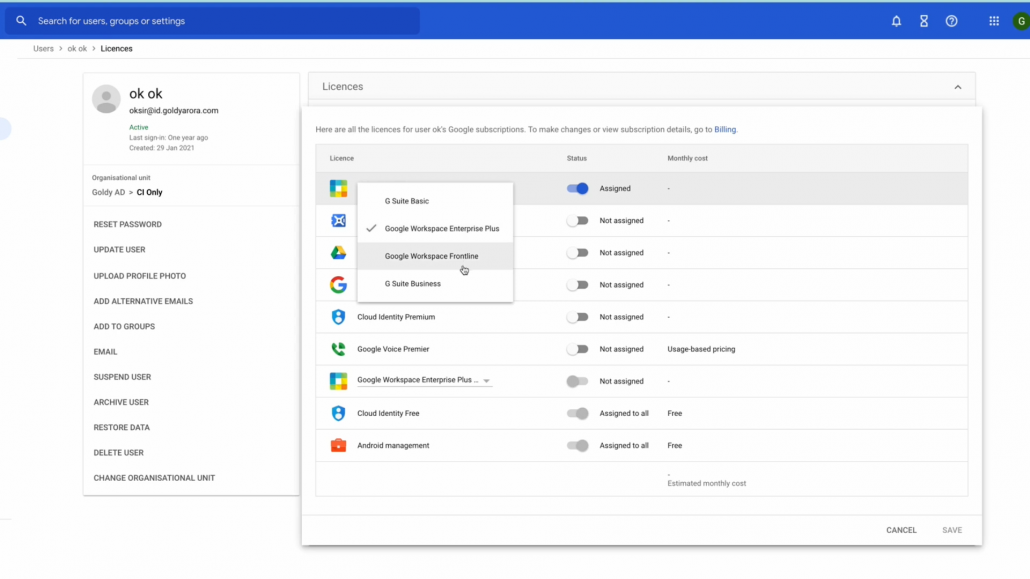
Task: Click the Google Drive licence icon
Action: (338, 252)
